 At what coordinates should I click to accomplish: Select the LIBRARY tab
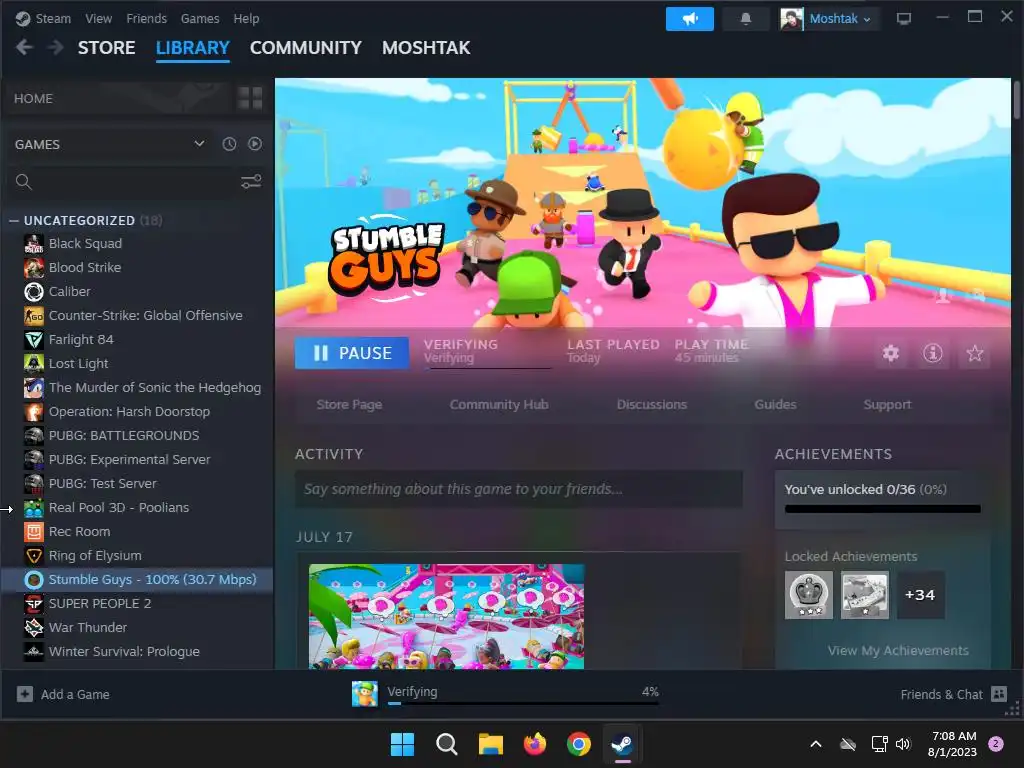click(x=193, y=48)
